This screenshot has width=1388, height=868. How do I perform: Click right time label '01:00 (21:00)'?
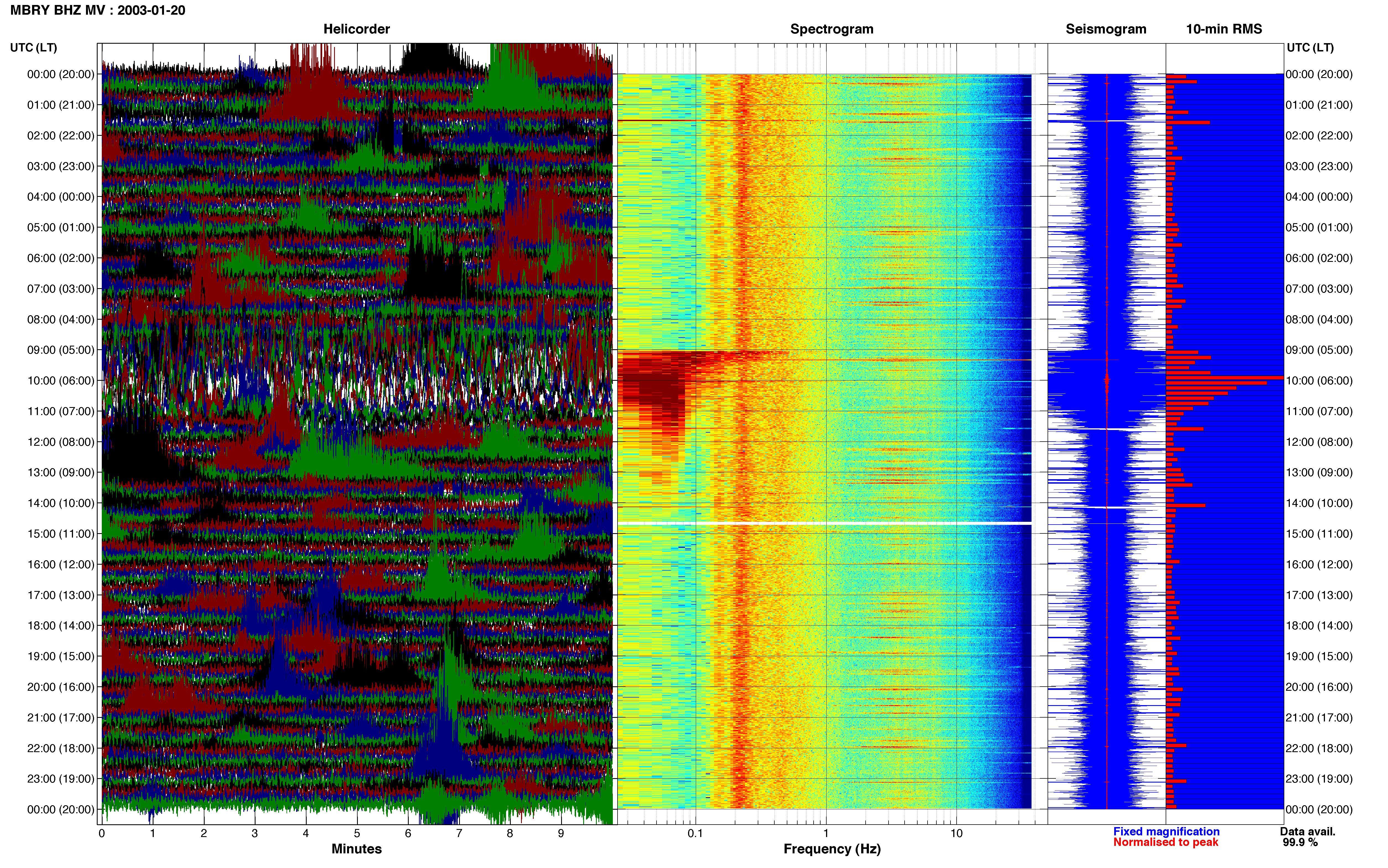(x=1319, y=105)
